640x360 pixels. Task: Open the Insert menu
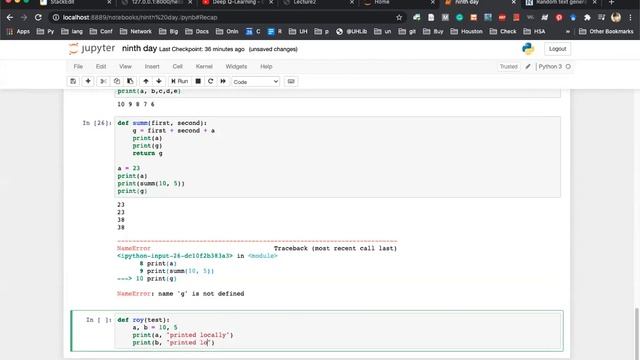[152, 67]
